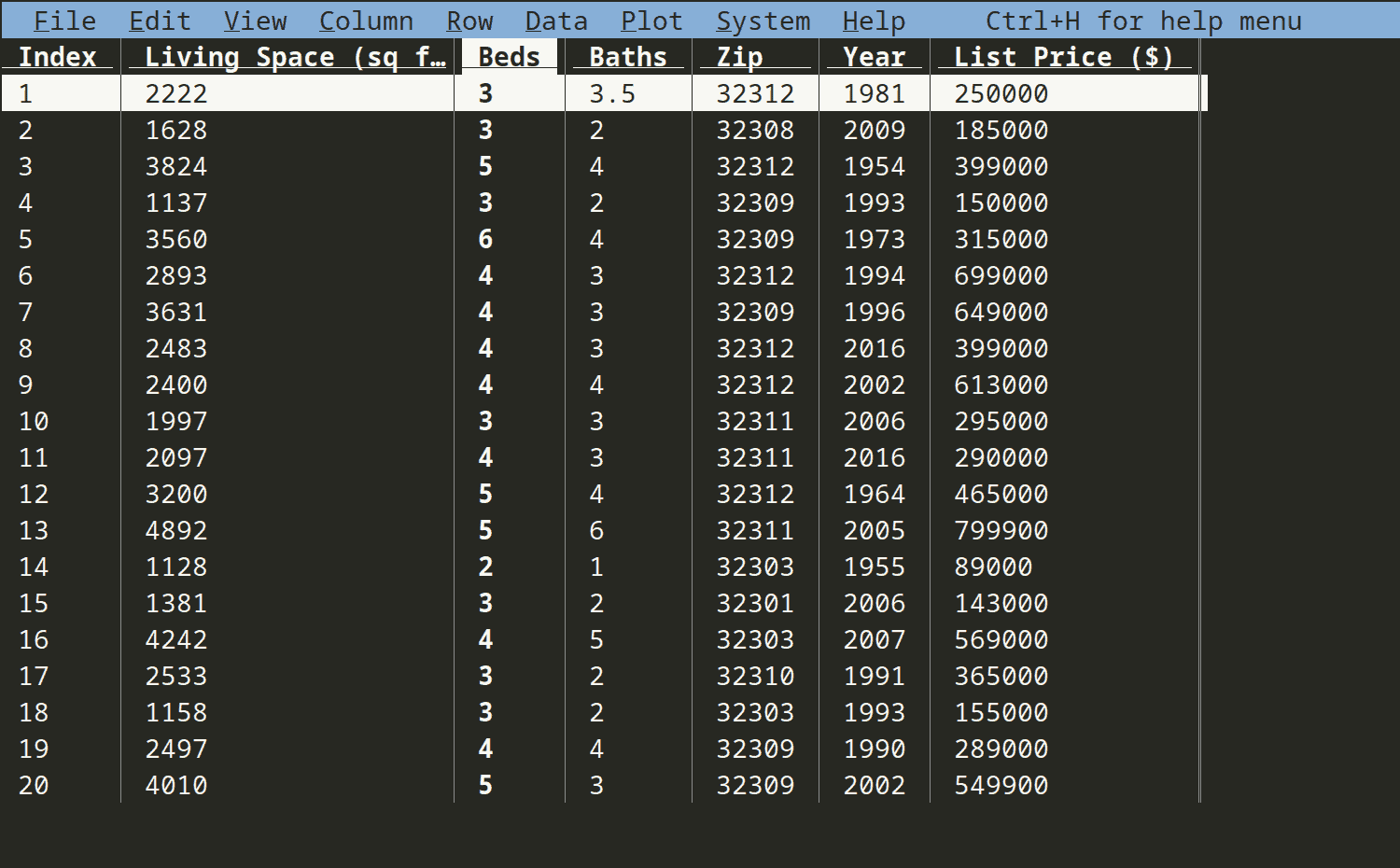
Task: Click living space value 2893
Action: tap(176, 275)
